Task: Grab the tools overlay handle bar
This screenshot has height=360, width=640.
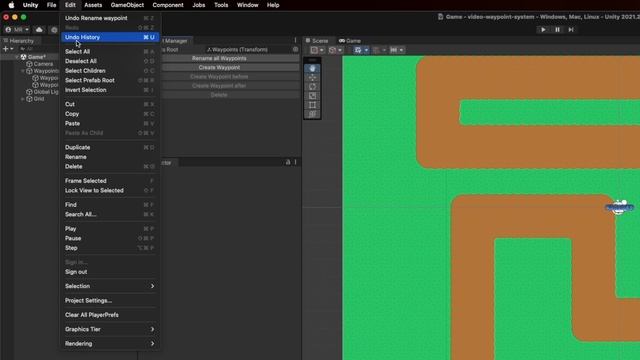Action: [x=312, y=60]
